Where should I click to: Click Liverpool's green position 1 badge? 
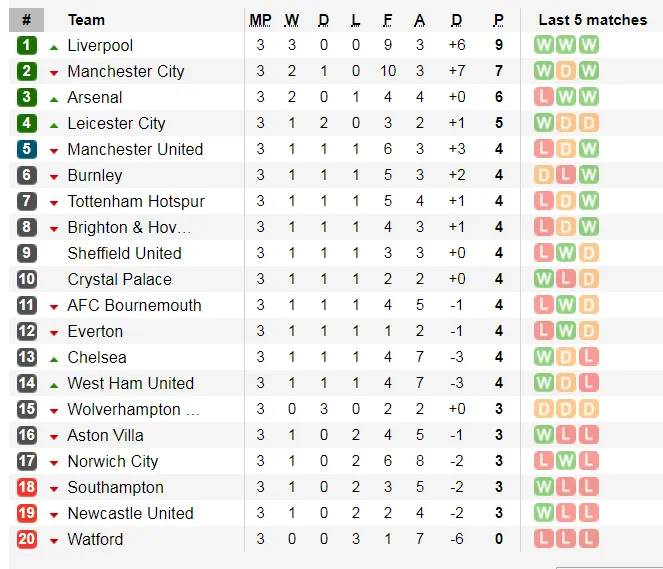pos(27,45)
